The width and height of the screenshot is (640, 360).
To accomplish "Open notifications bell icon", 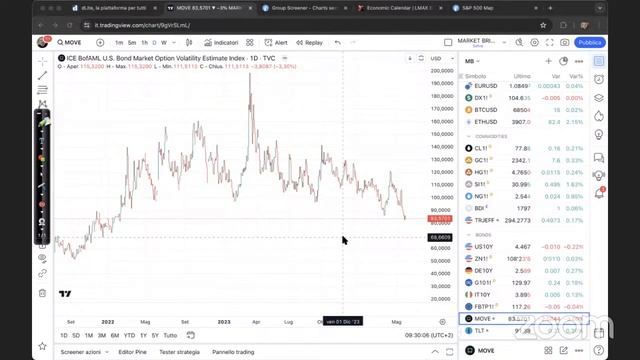I will pos(599,193).
